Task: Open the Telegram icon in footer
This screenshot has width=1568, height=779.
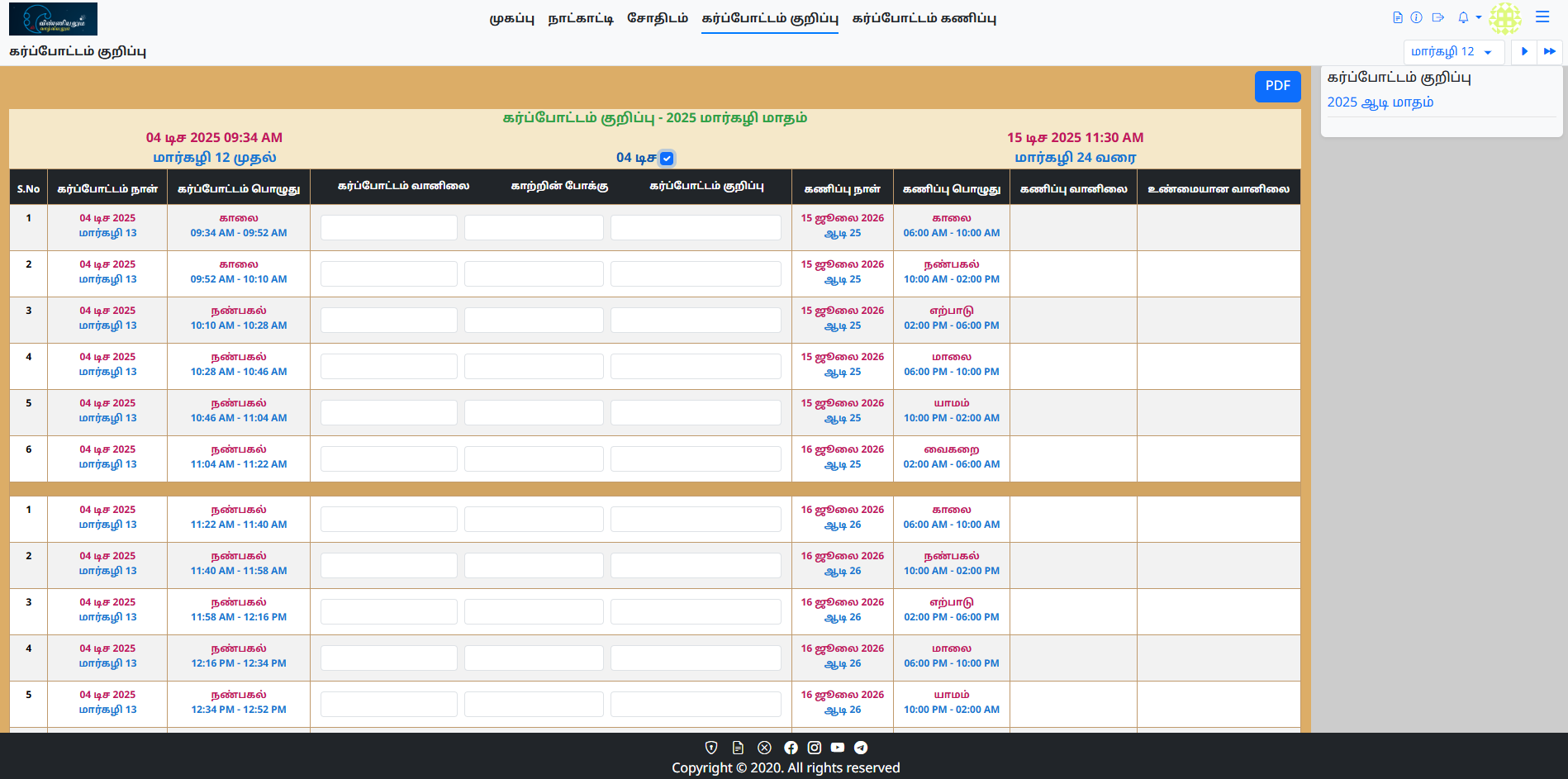Action: click(861, 748)
